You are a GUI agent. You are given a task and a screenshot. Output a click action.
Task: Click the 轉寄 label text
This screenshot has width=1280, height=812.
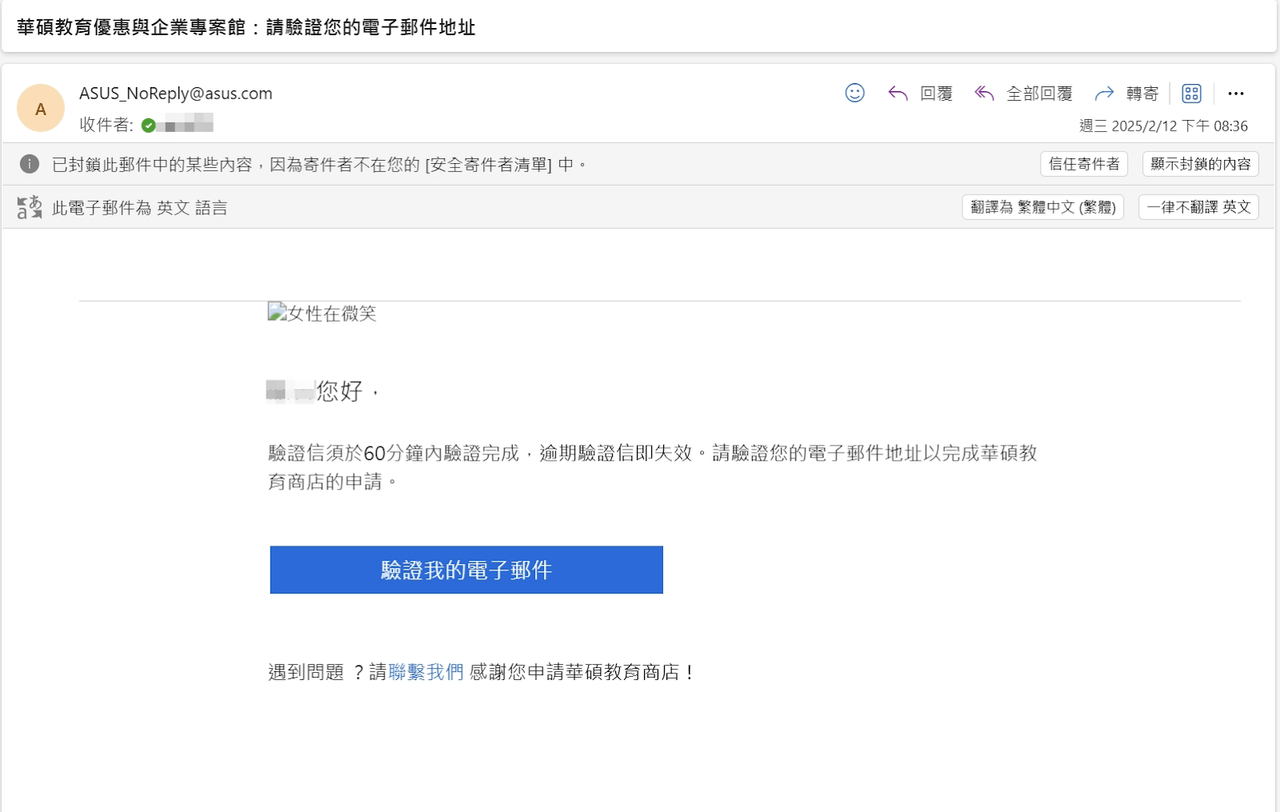click(1142, 93)
